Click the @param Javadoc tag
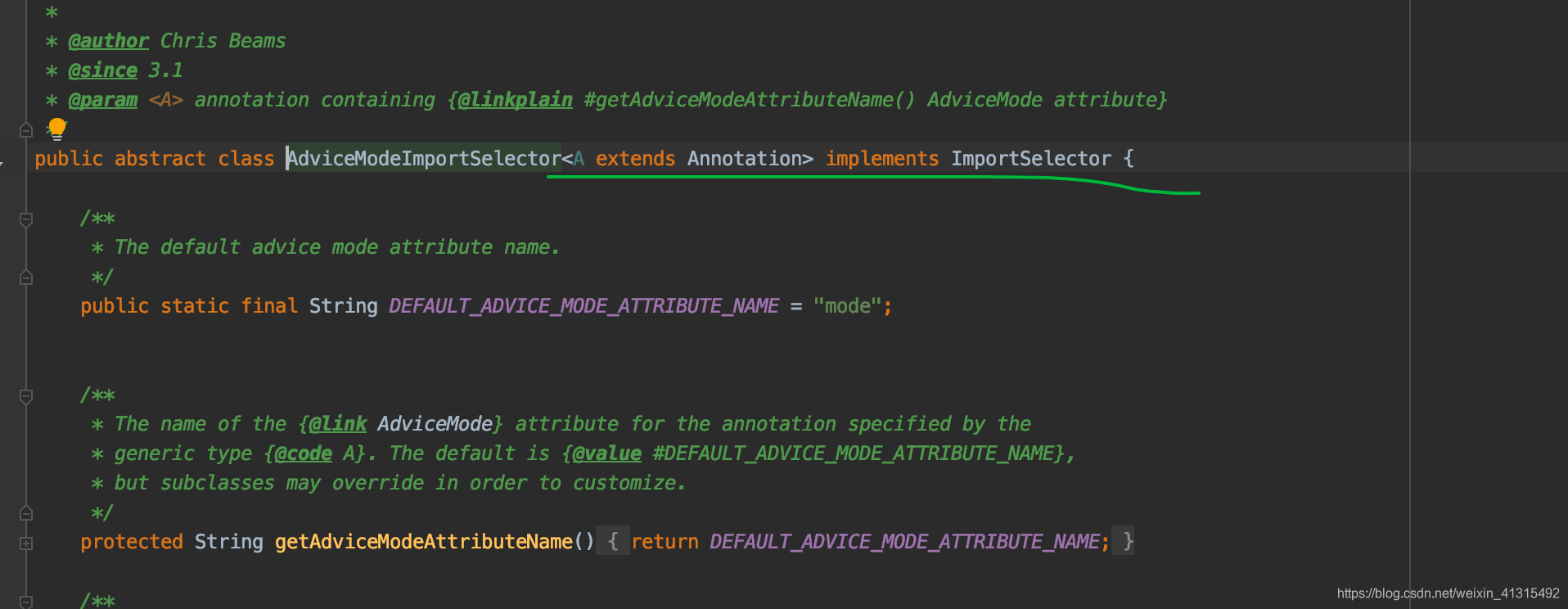The height and width of the screenshot is (609, 1568). point(102,100)
